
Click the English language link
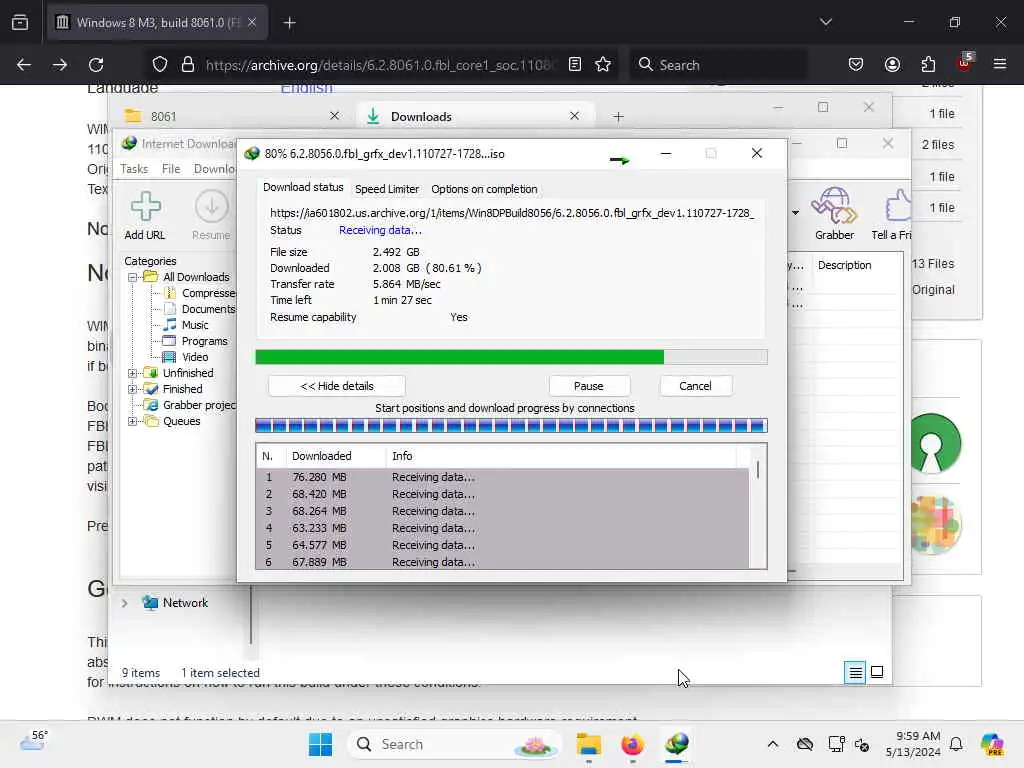306,88
